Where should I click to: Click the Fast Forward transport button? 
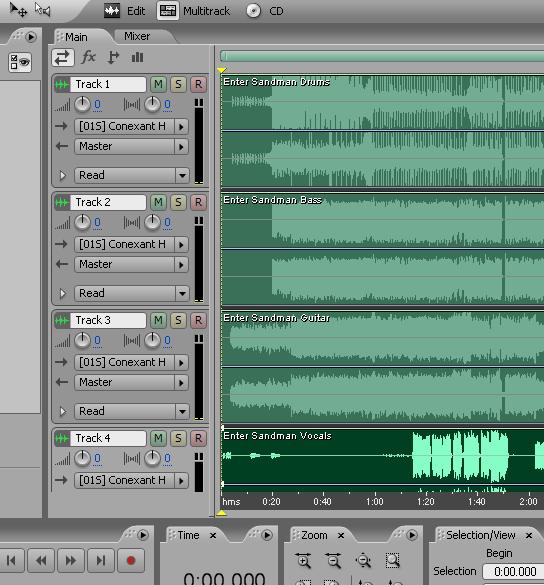pos(71,560)
